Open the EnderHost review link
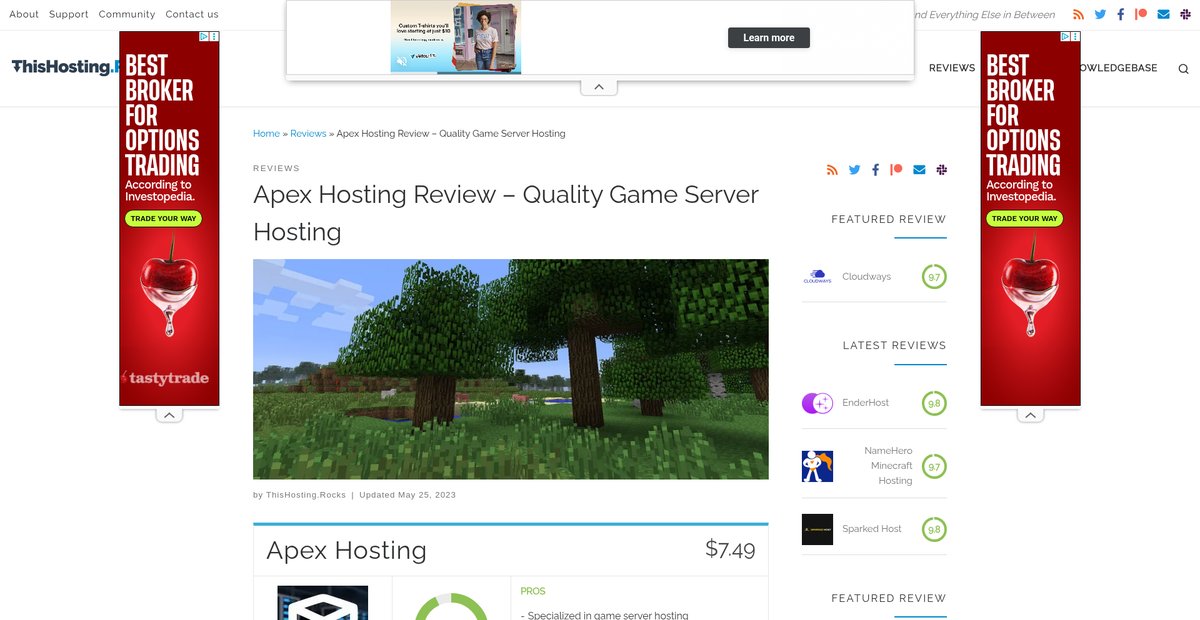The image size is (1200, 620). [x=865, y=403]
